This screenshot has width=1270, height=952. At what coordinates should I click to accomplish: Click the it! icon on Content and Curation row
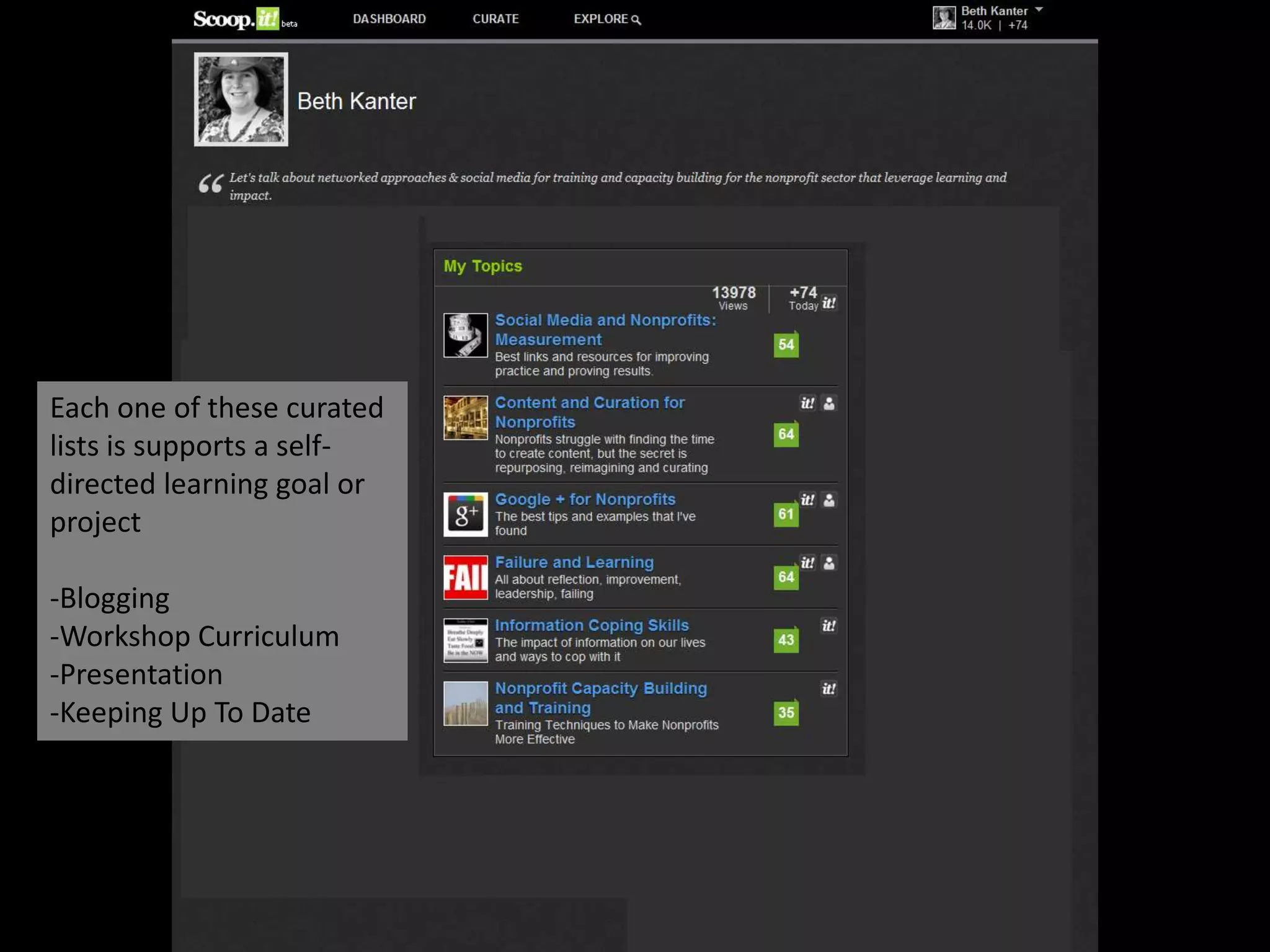coord(807,403)
